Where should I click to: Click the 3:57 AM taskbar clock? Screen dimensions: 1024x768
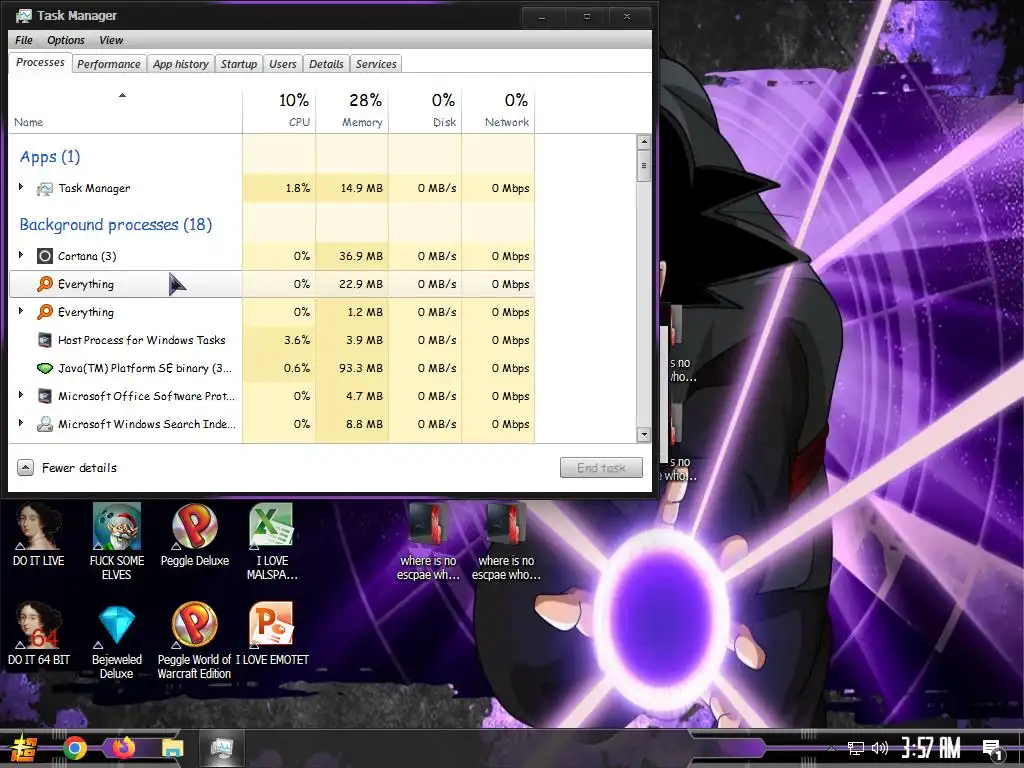click(932, 748)
